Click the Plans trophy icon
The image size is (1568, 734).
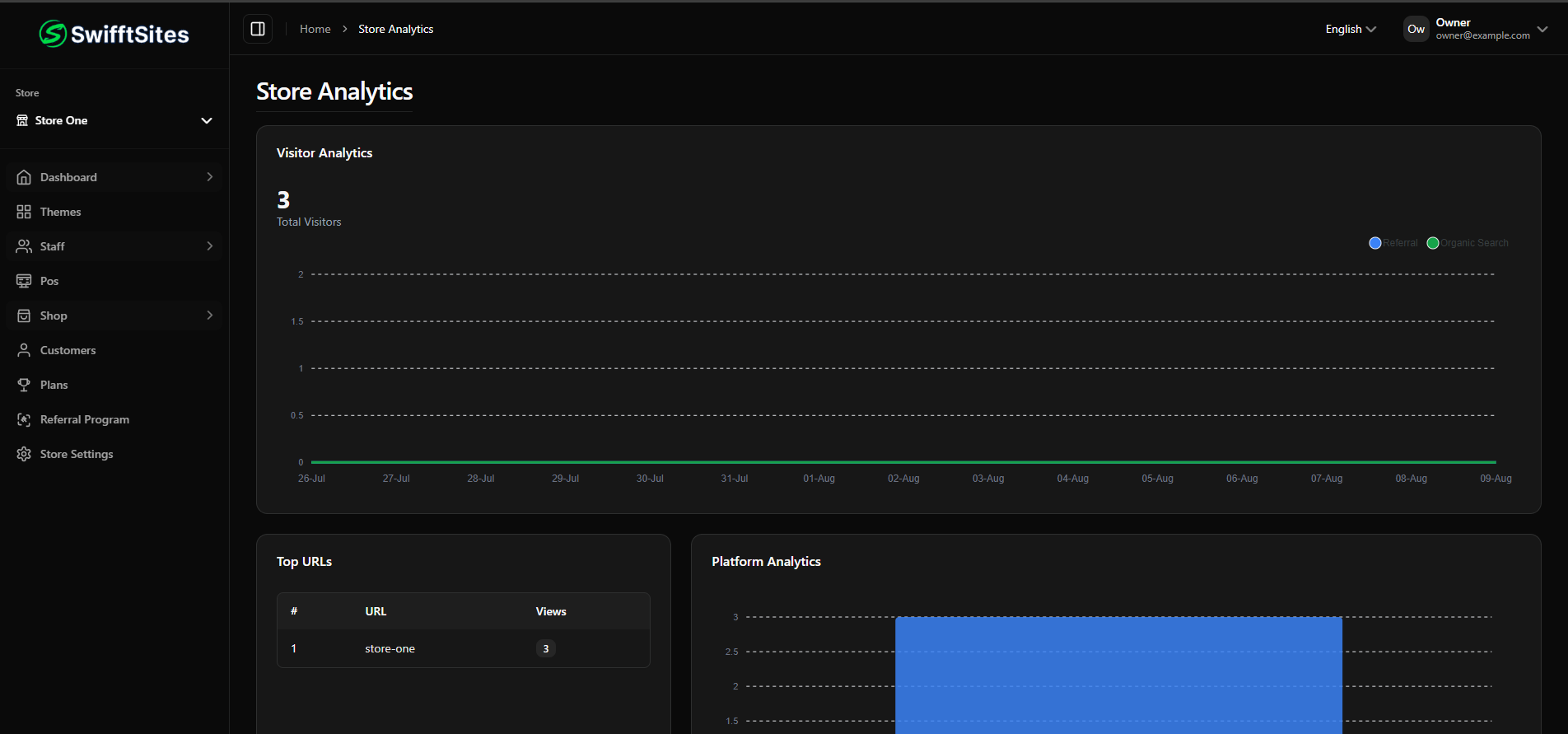(24, 385)
